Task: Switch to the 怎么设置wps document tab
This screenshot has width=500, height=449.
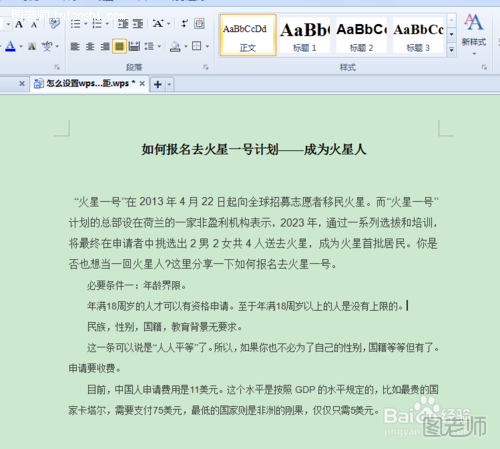Action: pos(87,83)
